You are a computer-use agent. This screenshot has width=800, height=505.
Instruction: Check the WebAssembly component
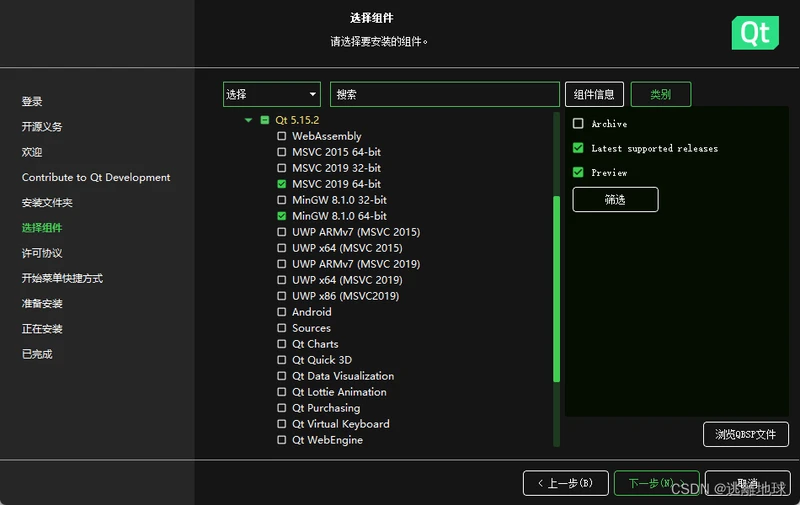point(282,136)
